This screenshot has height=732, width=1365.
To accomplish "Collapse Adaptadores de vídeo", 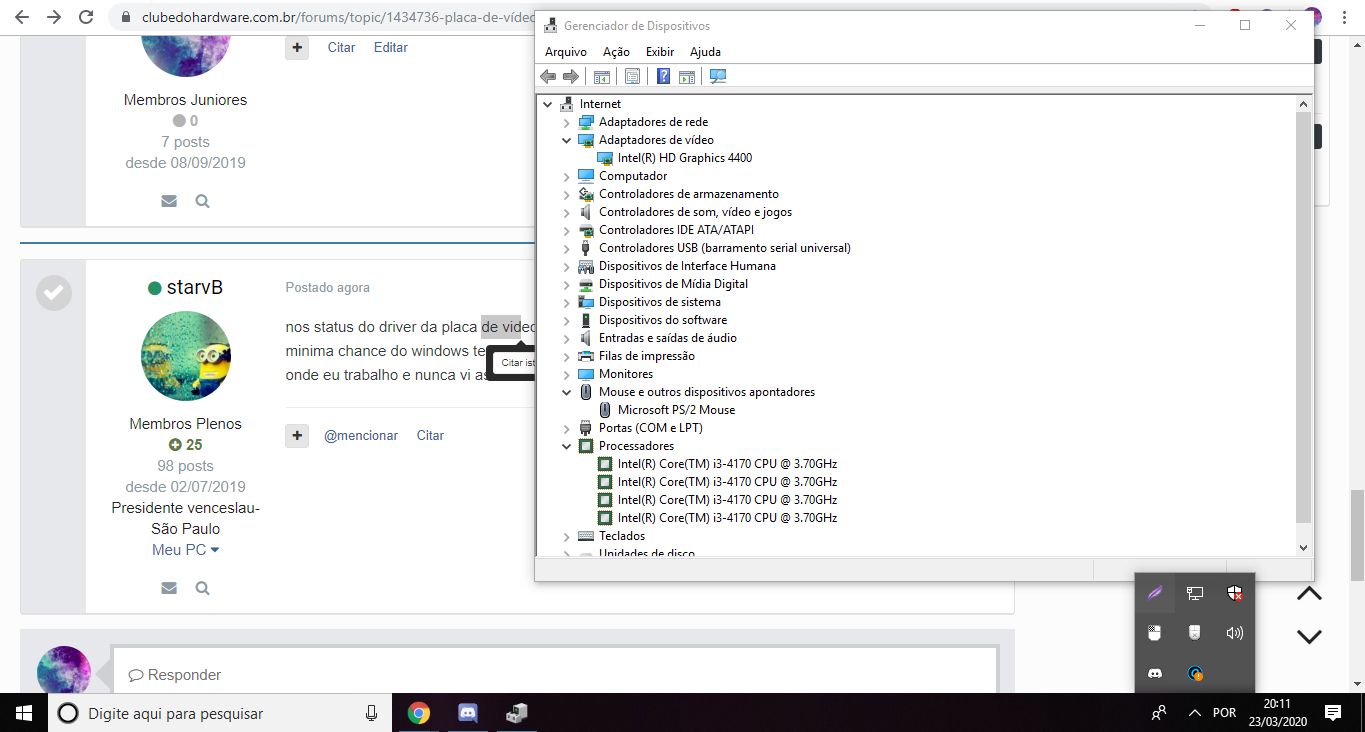I will (566, 140).
